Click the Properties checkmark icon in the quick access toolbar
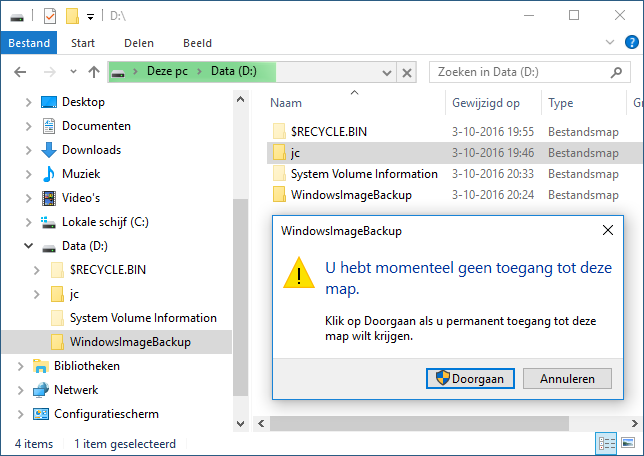The height and width of the screenshot is (456, 644). click(x=50, y=16)
